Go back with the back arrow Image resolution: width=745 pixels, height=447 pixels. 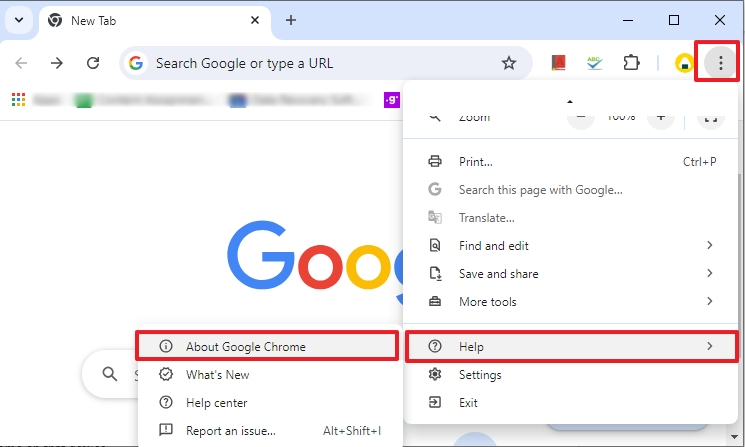coord(21,63)
